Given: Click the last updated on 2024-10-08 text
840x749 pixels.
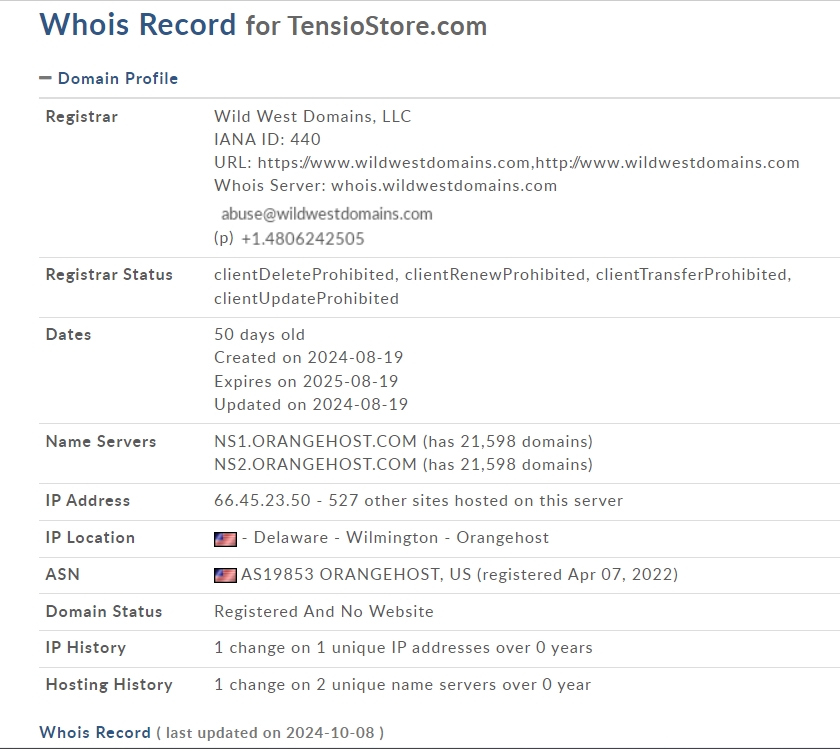Looking at the screenshot, I should [270, 732].
